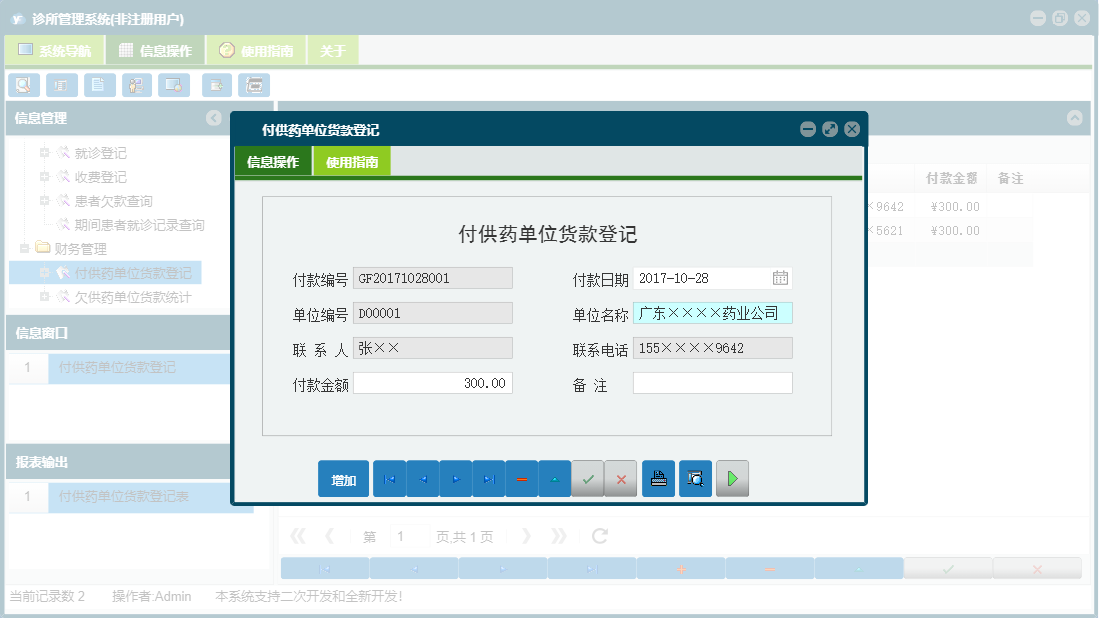
Task: Click the green run arrow icon
Action: [731, 478]
